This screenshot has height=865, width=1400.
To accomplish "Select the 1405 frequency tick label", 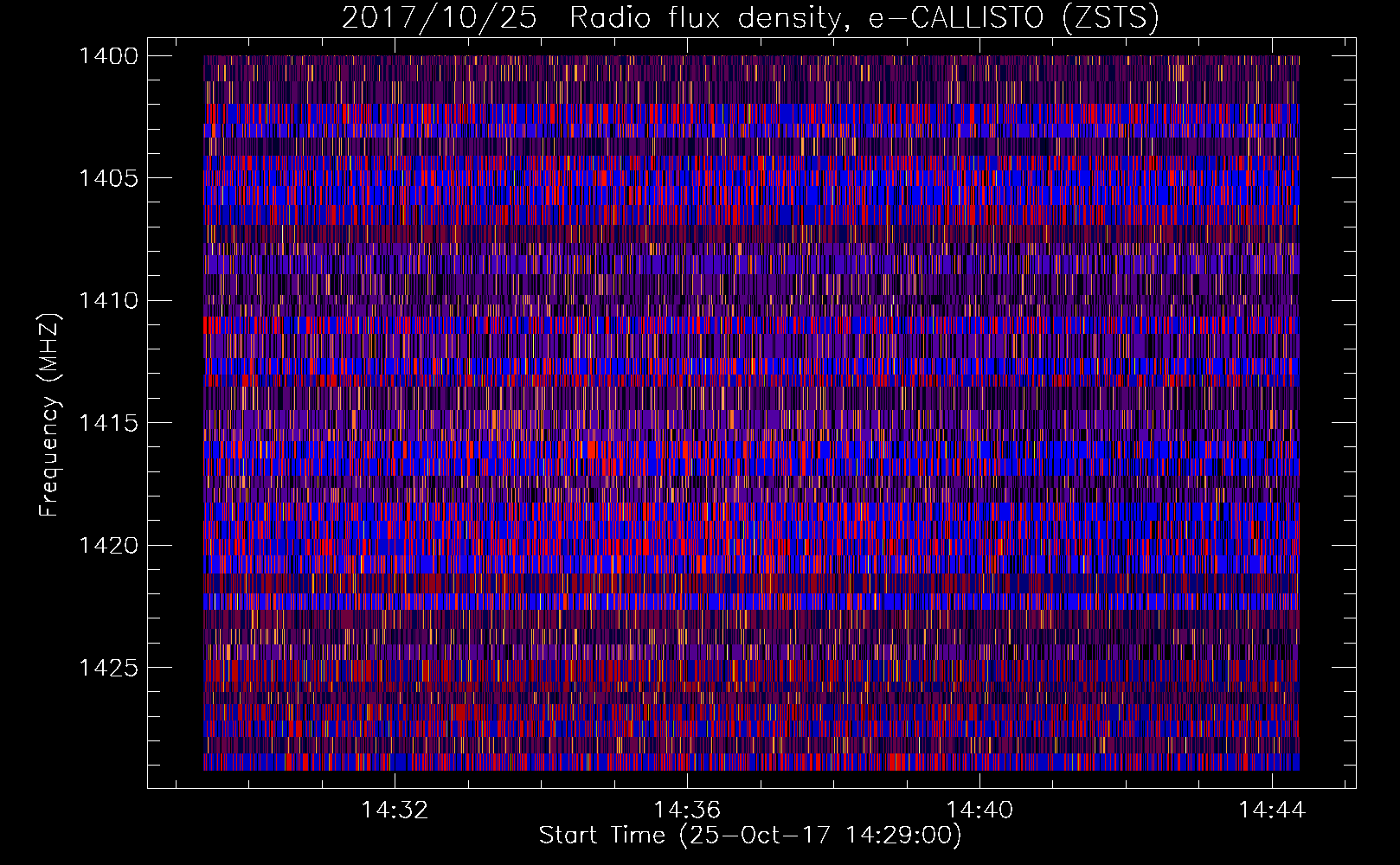I will coord(108,178).
